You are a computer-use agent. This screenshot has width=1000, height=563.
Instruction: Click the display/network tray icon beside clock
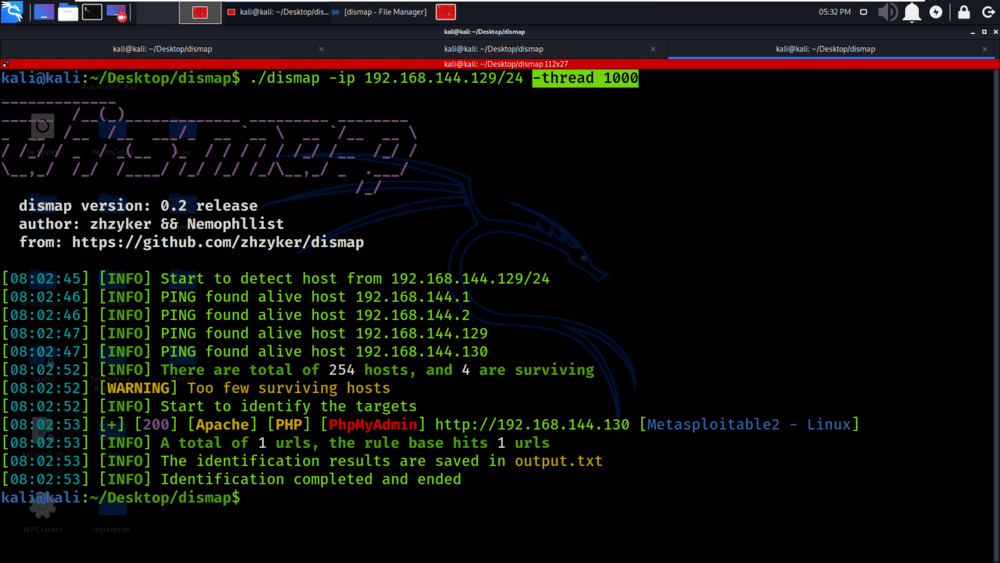pos(864,12)
